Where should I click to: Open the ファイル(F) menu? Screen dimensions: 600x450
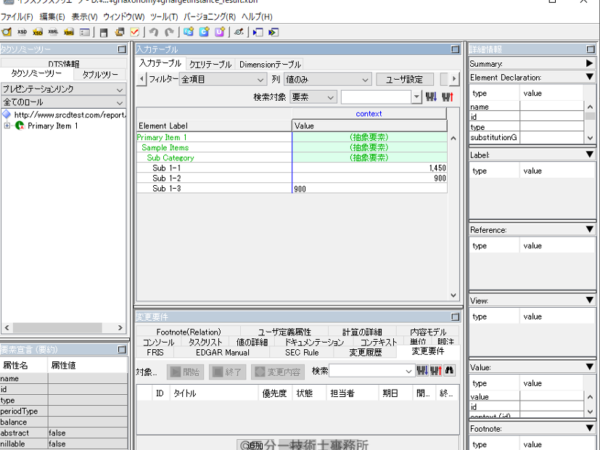(x=16, y=17)
